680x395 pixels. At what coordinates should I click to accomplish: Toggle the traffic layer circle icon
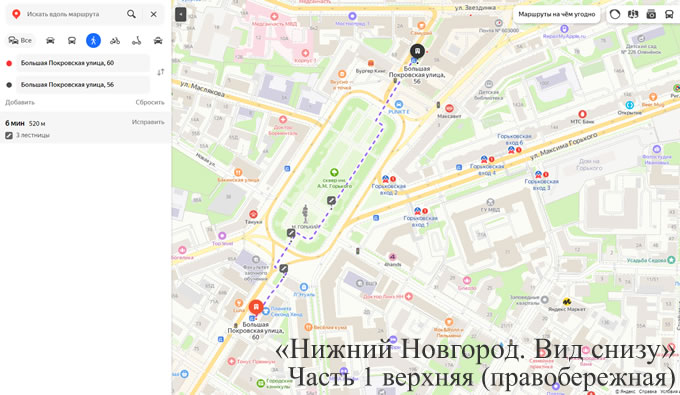615,14
